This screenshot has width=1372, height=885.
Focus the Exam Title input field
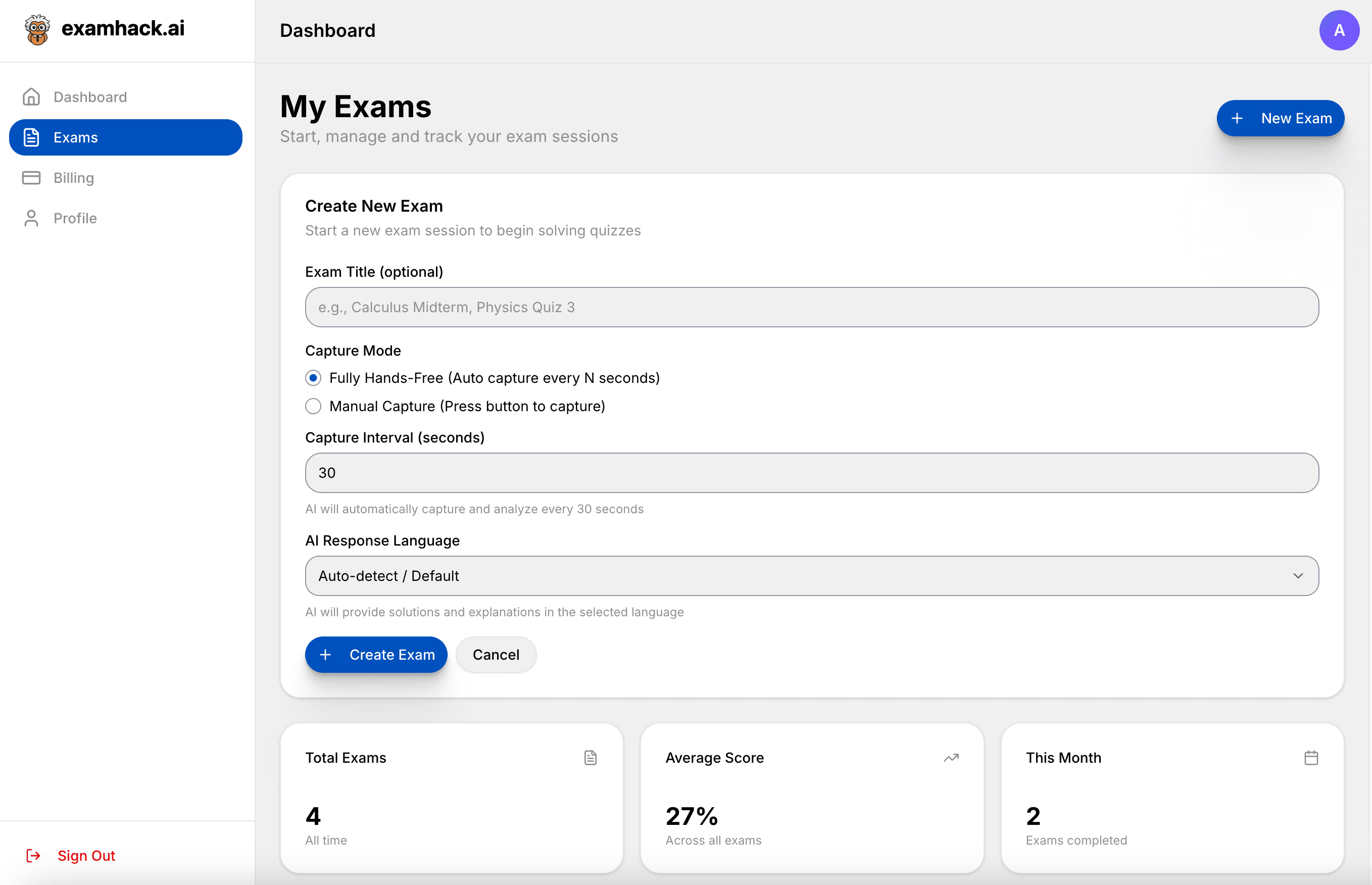pyautogui.click(x=811, y=307)
